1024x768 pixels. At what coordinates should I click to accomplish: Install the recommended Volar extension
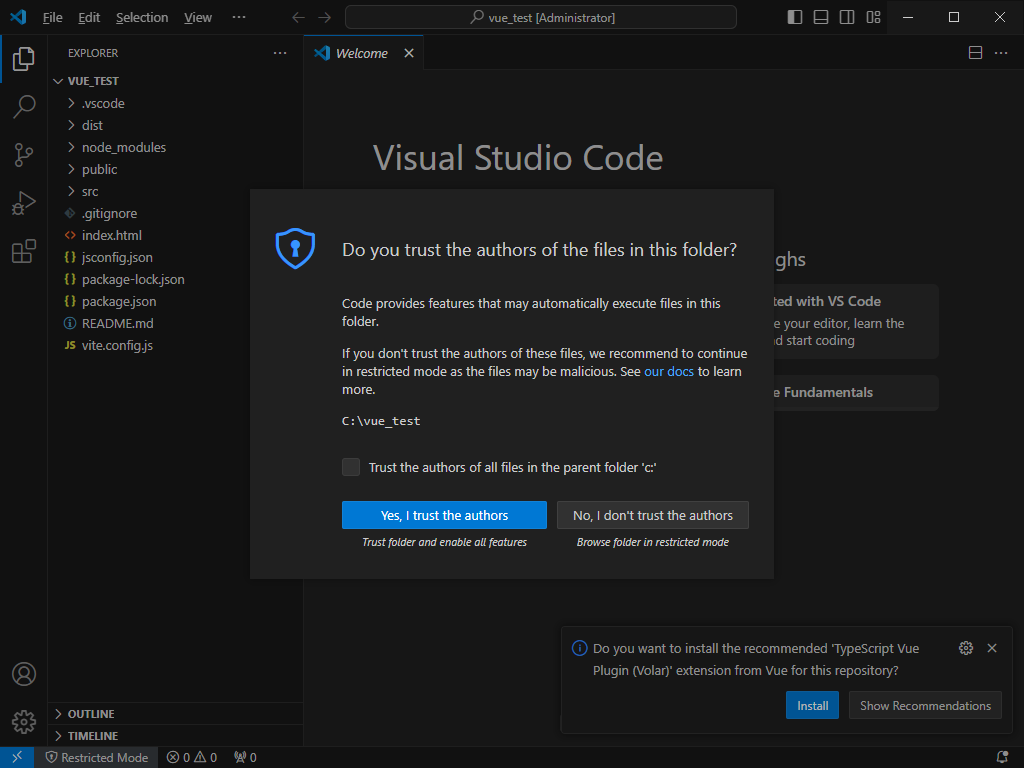tap(812, 705)
